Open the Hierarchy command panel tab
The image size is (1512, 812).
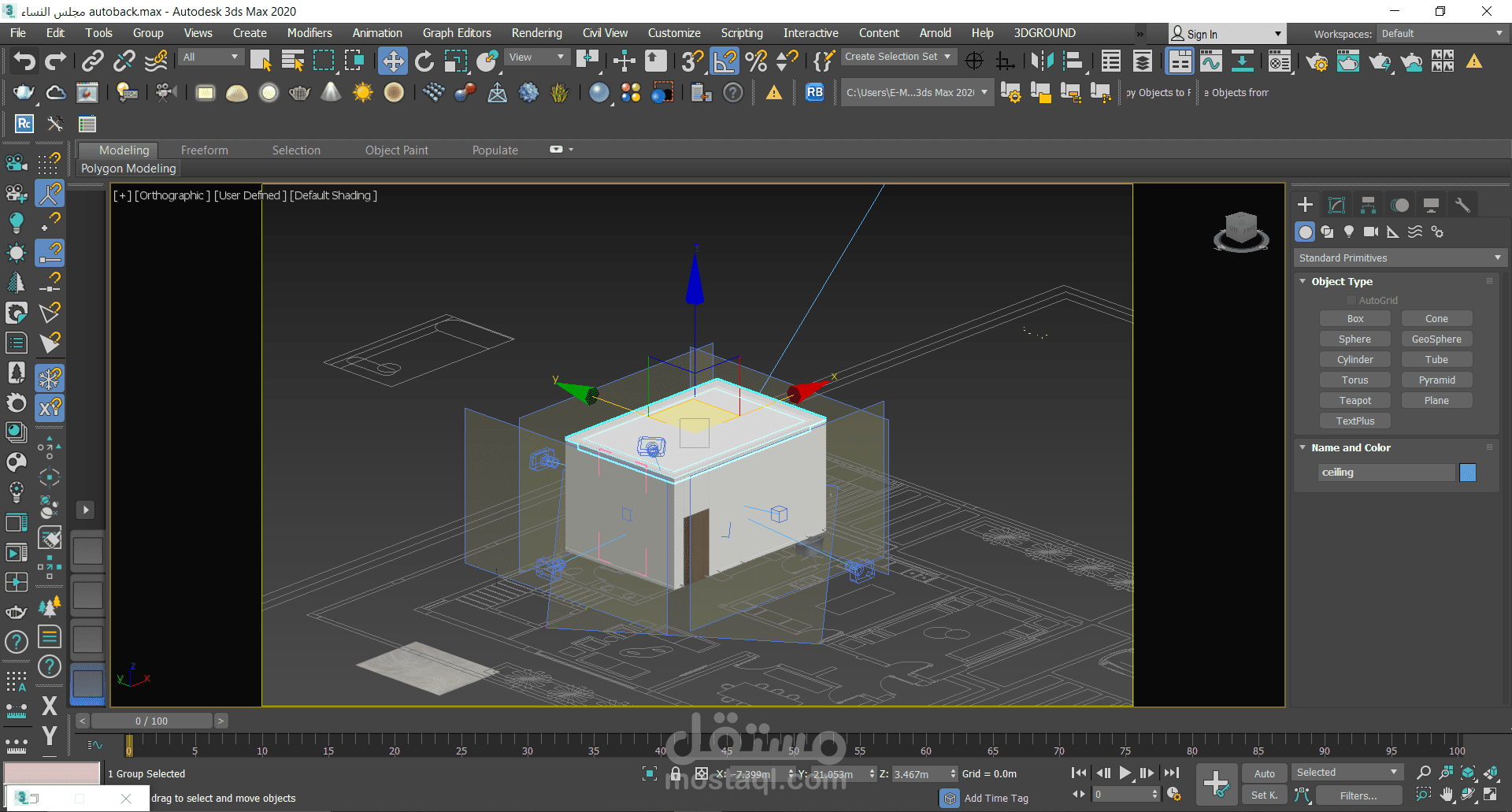[x=1368, y=205]
